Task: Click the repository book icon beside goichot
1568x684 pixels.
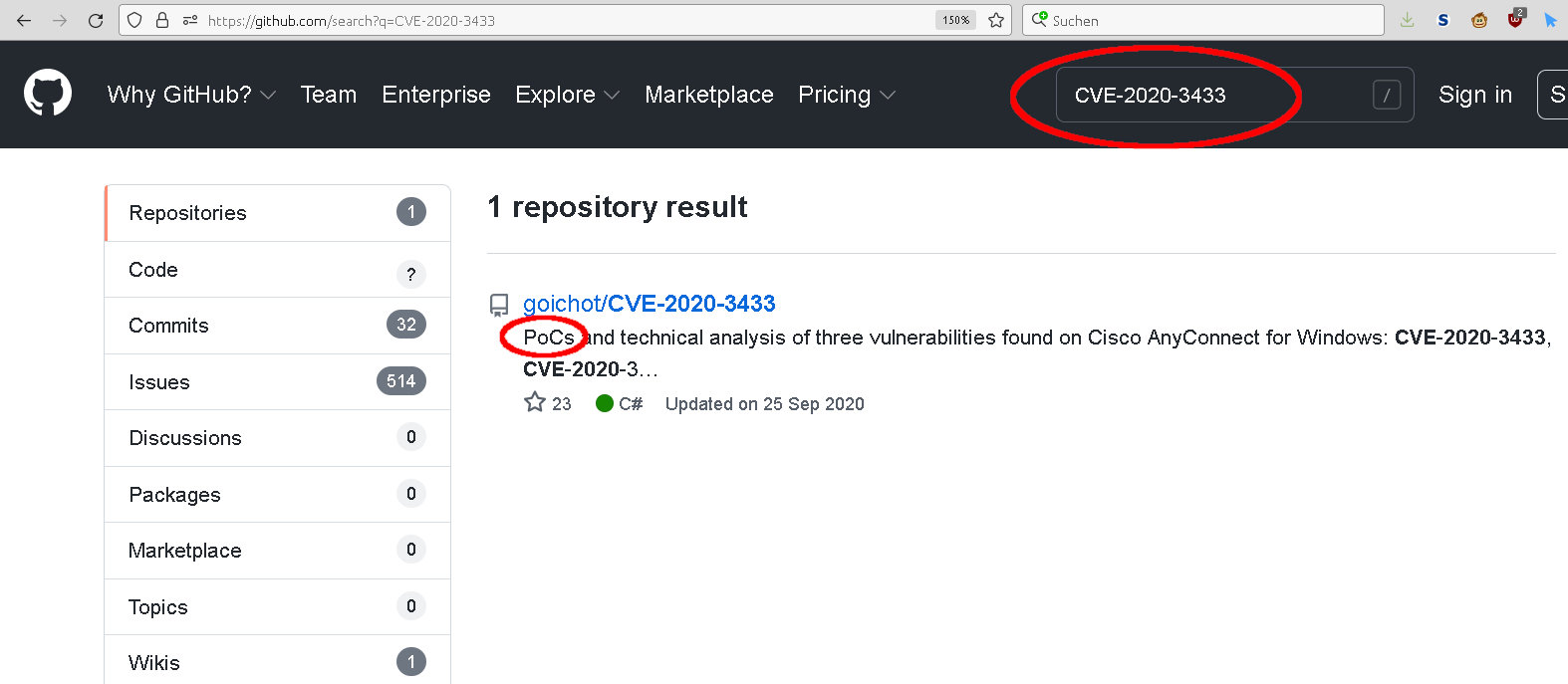Action: [499, 306]
